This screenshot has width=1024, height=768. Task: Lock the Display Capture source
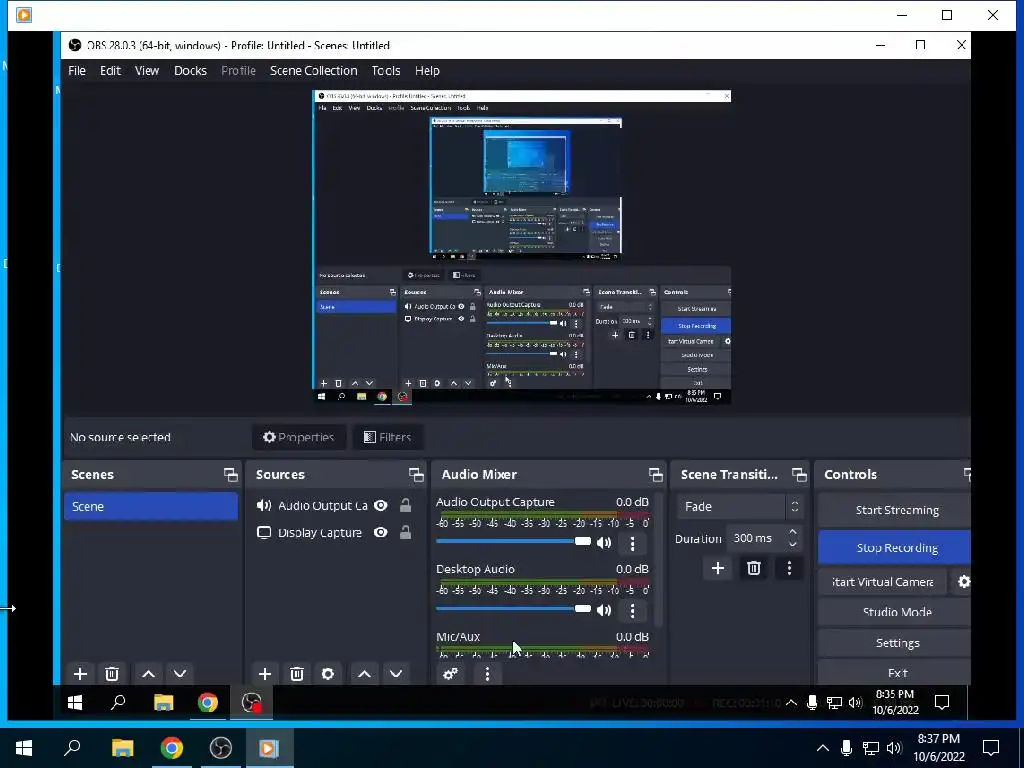(406, 532)
